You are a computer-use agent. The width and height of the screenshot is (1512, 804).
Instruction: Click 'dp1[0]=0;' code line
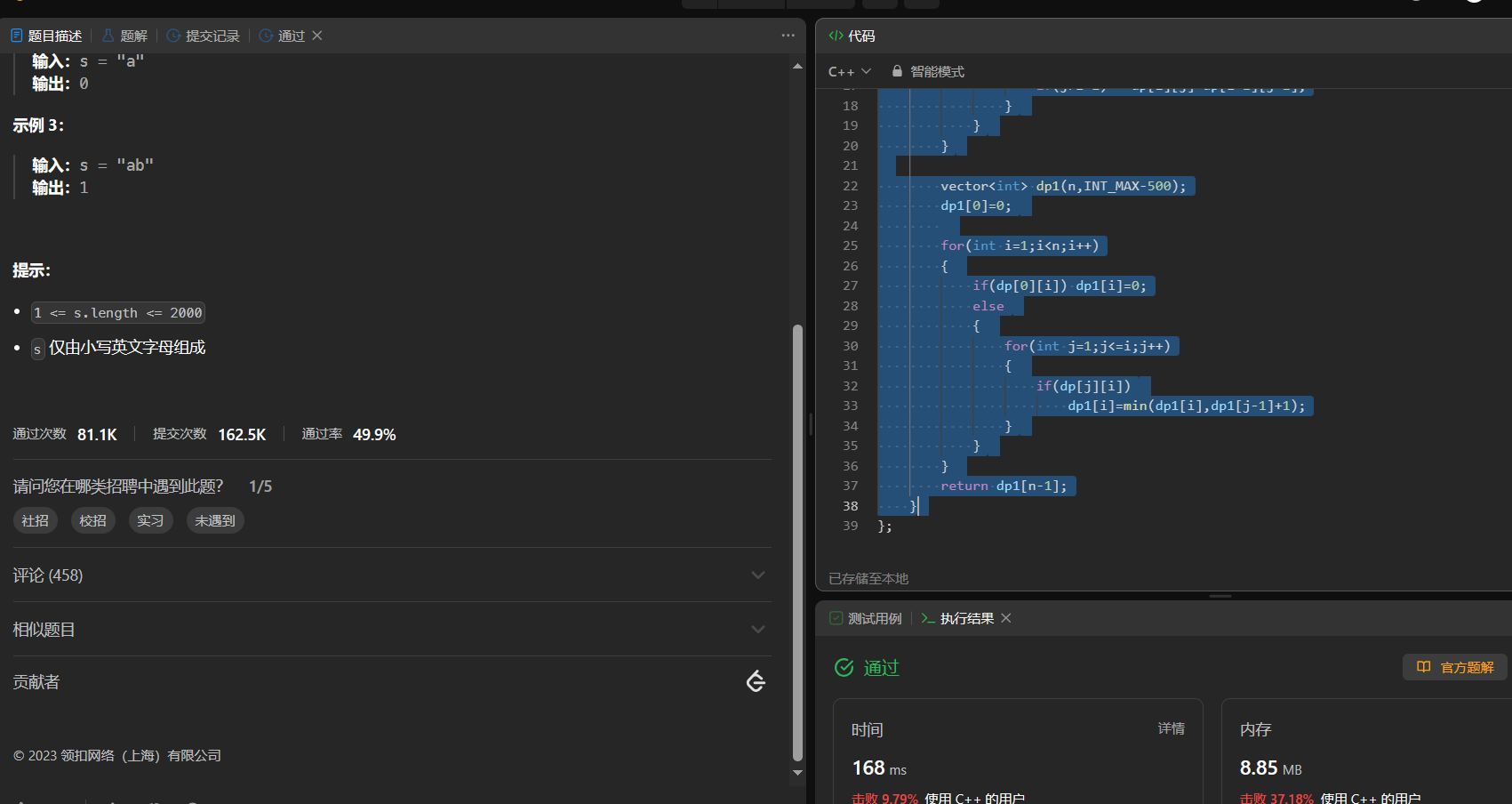[x=976, y=205]
